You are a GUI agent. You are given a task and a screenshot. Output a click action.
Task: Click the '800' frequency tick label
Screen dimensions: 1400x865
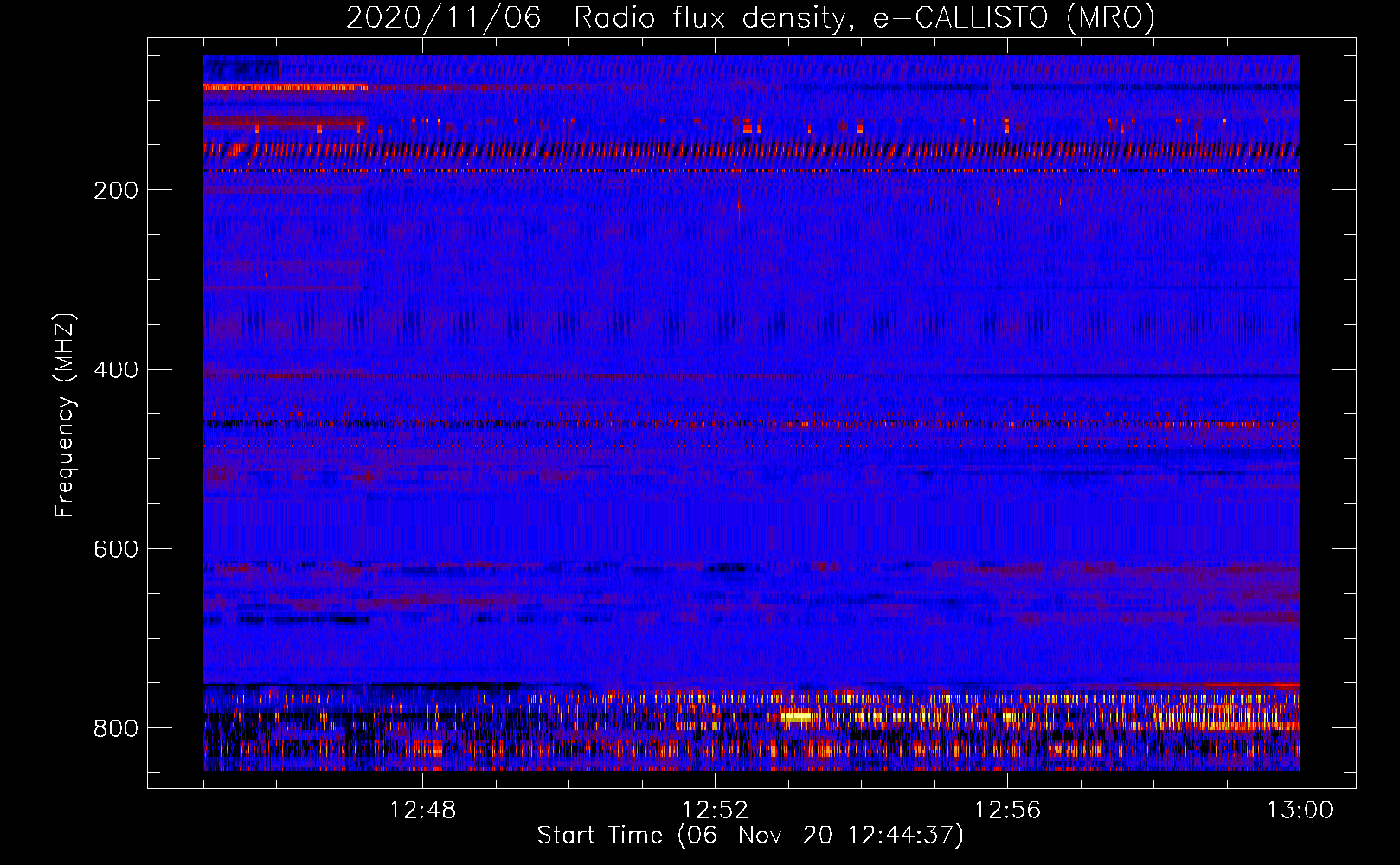click(116, 728)
